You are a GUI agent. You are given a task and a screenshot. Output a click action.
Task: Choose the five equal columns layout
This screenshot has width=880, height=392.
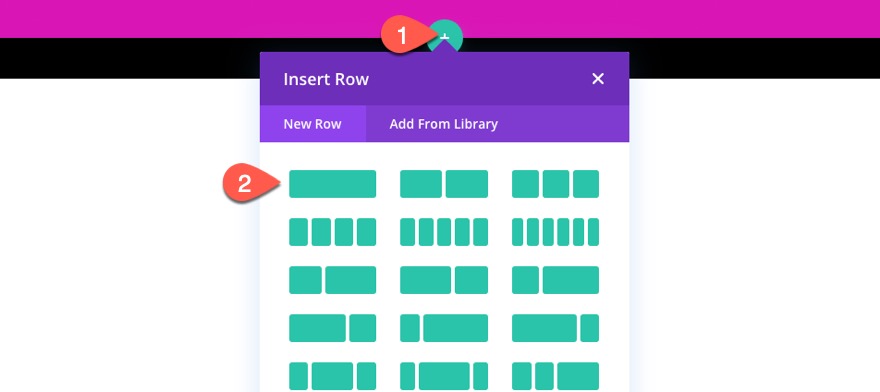[x=443, y=232]
